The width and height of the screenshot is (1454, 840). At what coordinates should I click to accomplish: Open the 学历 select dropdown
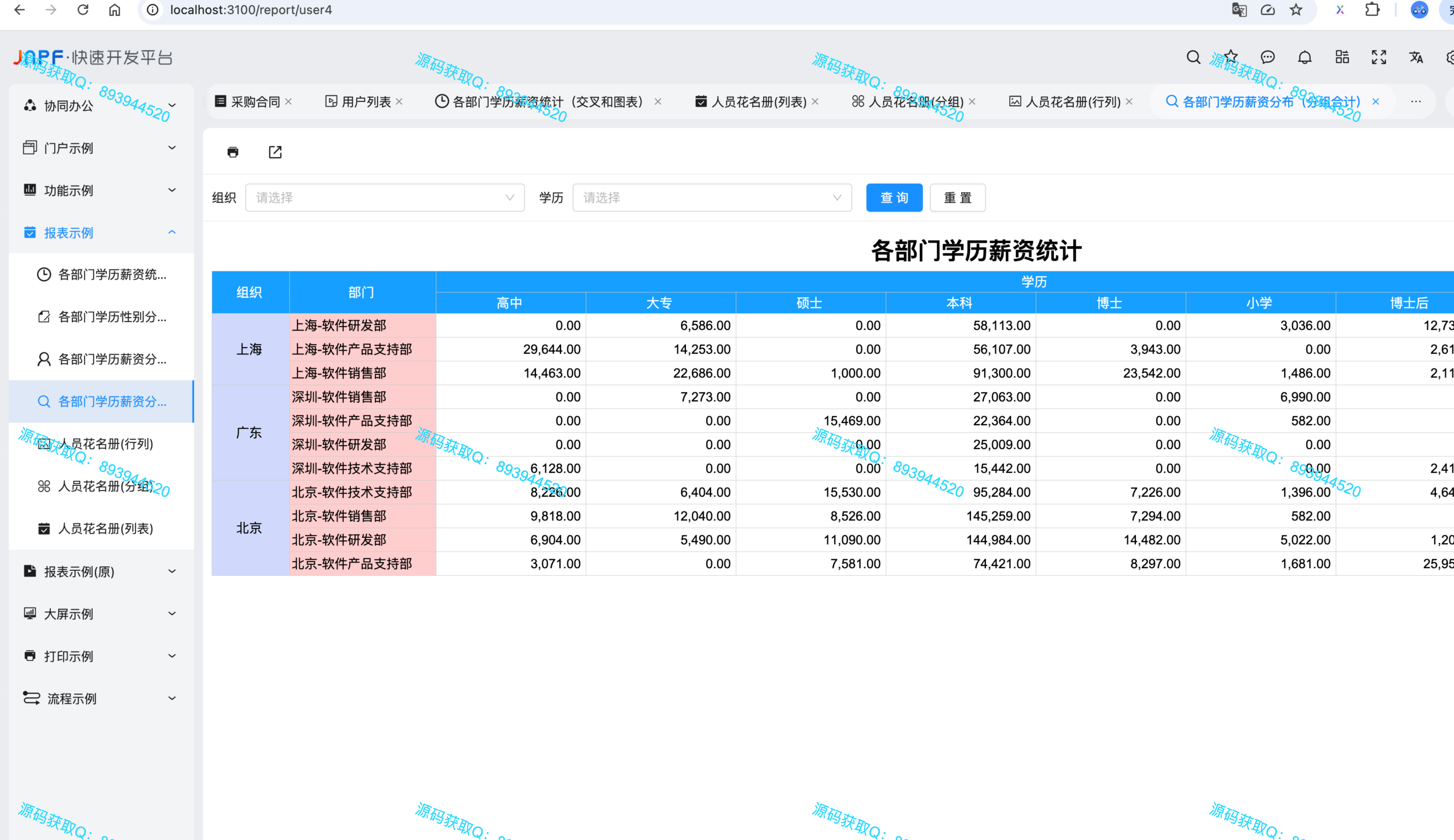tap(712, 198)
